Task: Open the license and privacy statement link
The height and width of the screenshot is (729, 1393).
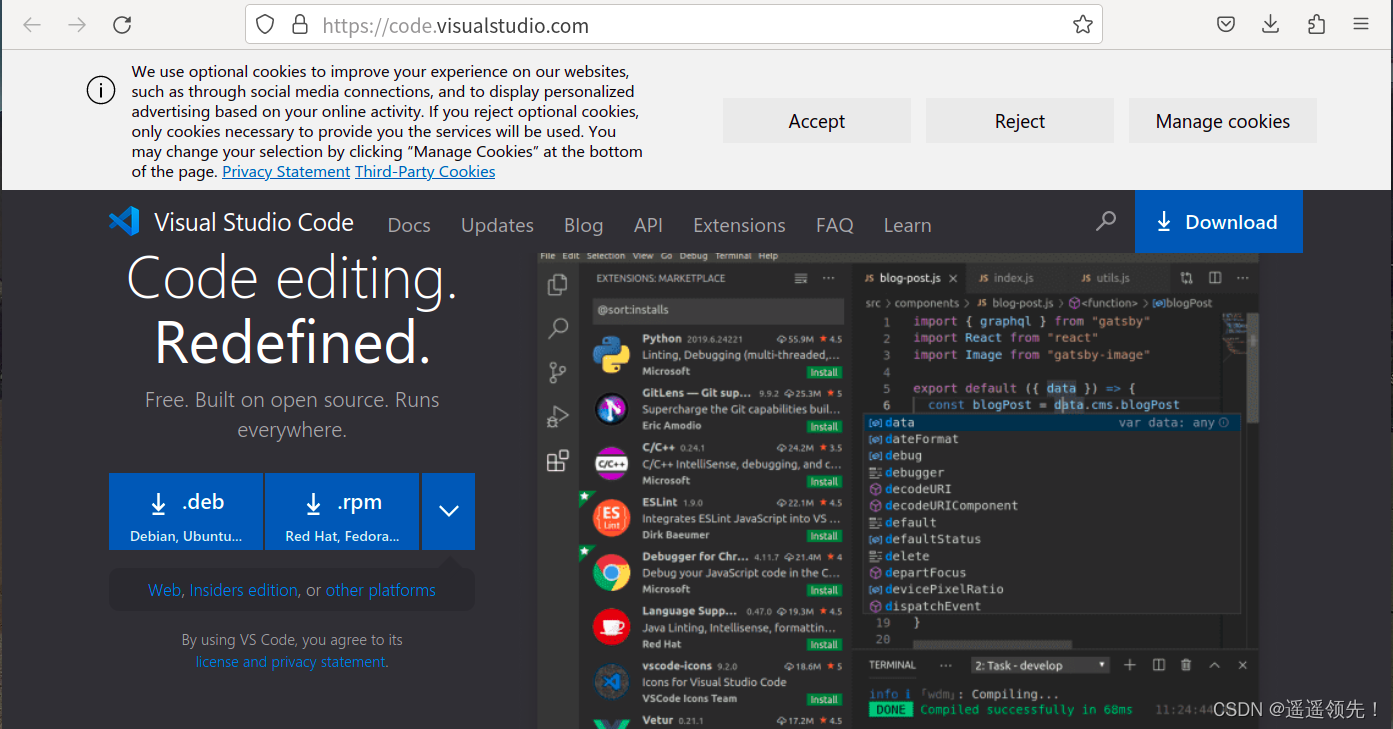Action: pyautogui.click(x=290, y=662)
